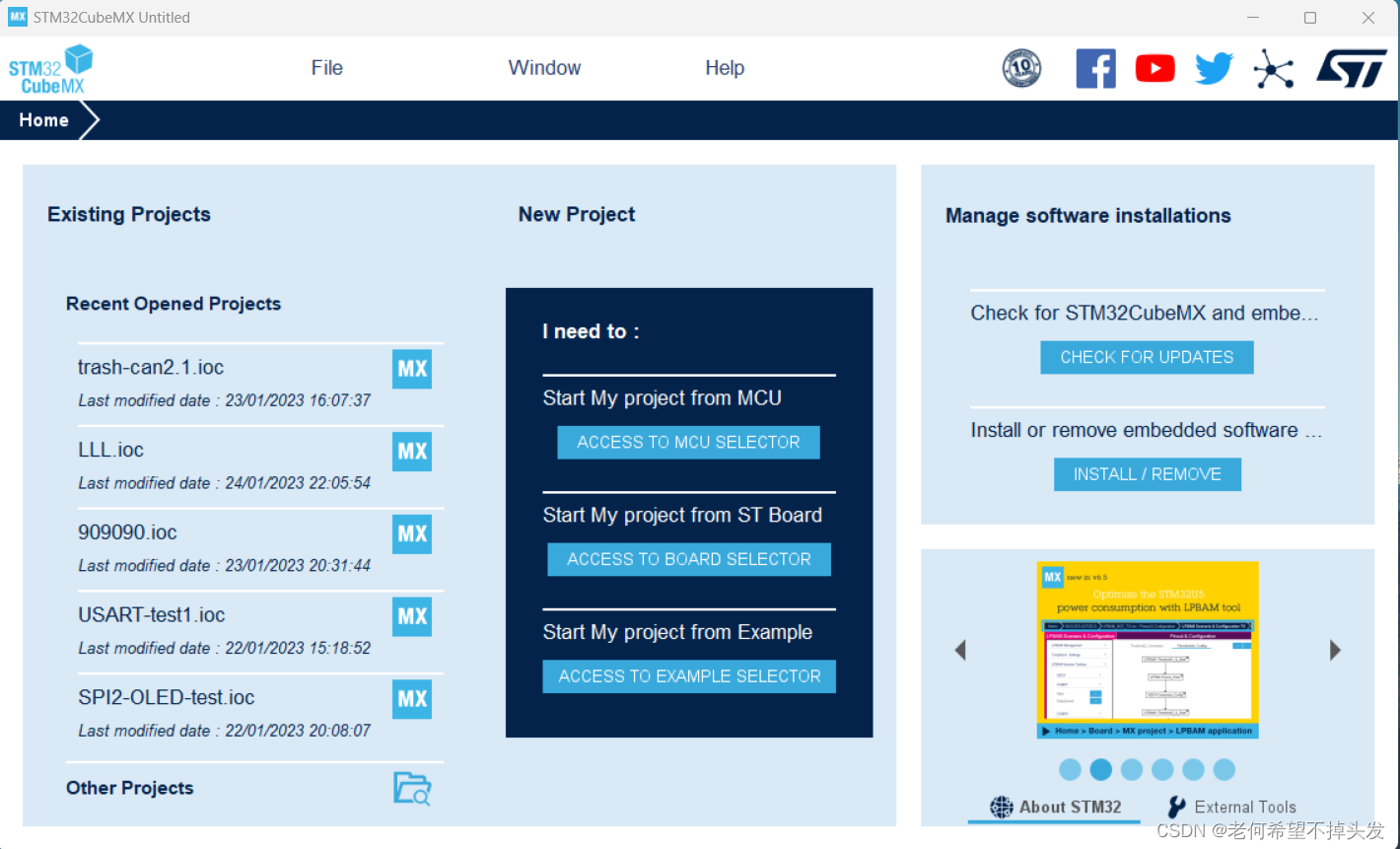This screenshot has height=849, width=1400.
Task: Click 'Start My project from Example' text
Action: click(x=677, y=632)
